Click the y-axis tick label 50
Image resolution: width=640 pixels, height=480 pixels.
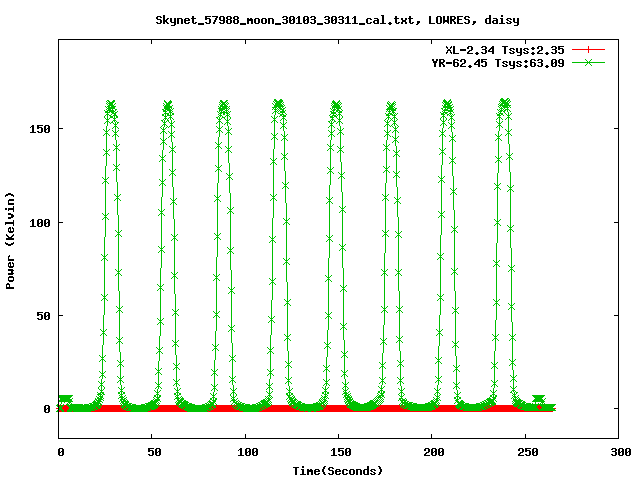(44, 316)
